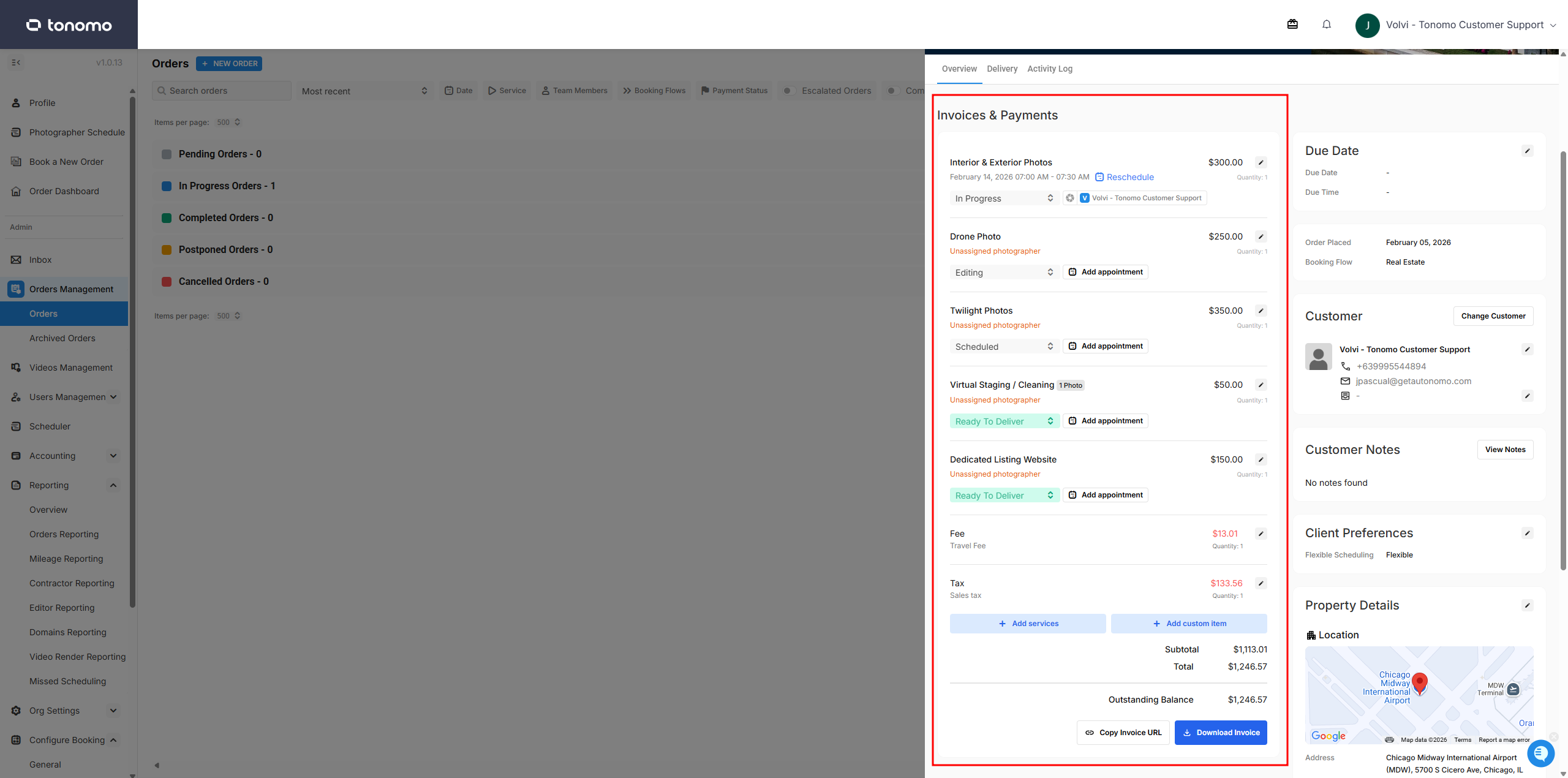This screenshot has width=1568, height=778.
Task: Switch to the Delivery tab
Action: [1002, 69]
